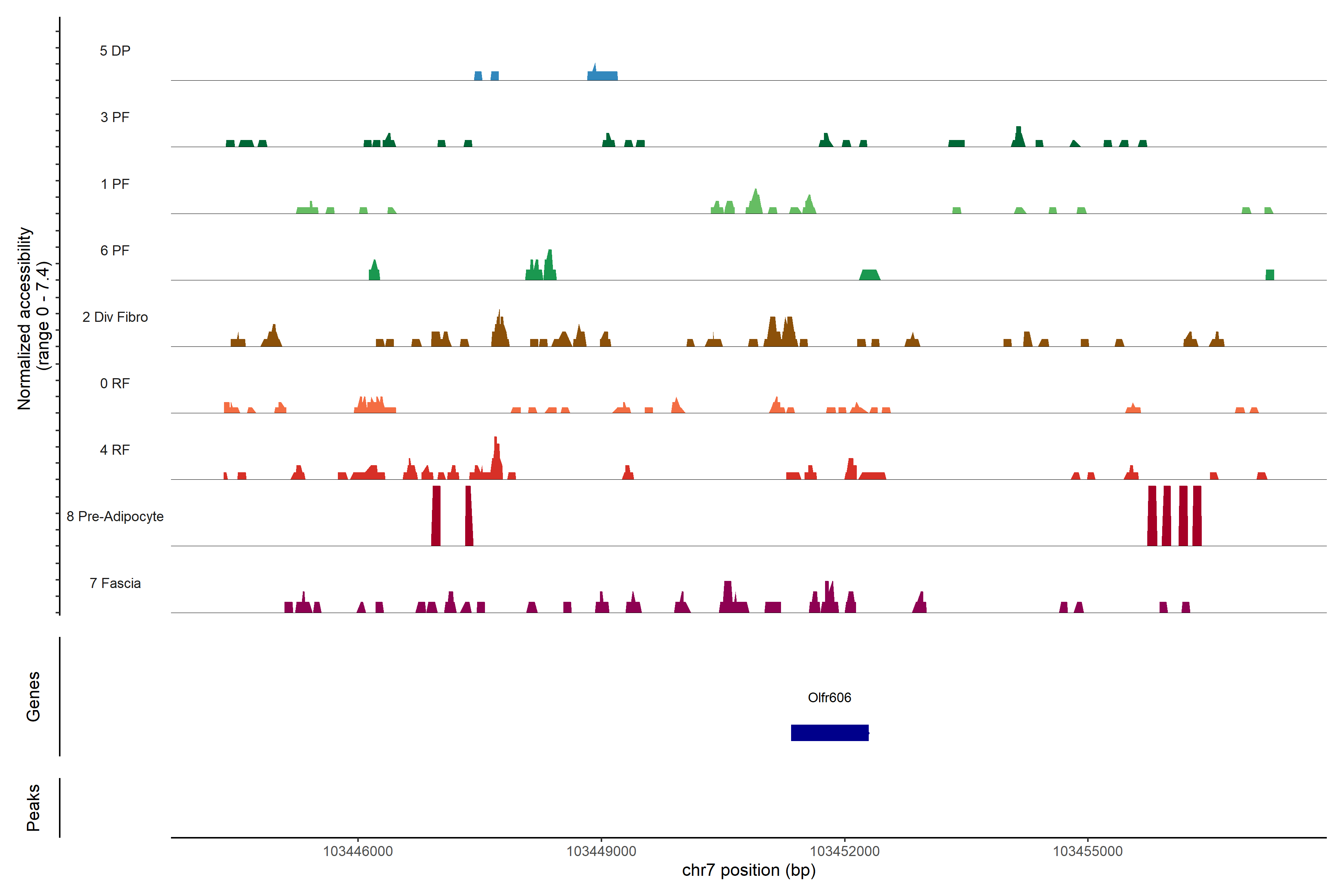Click the 103446000 axis tick label
The height and width of the screenshot is (896, 1344).
point(358,851)
